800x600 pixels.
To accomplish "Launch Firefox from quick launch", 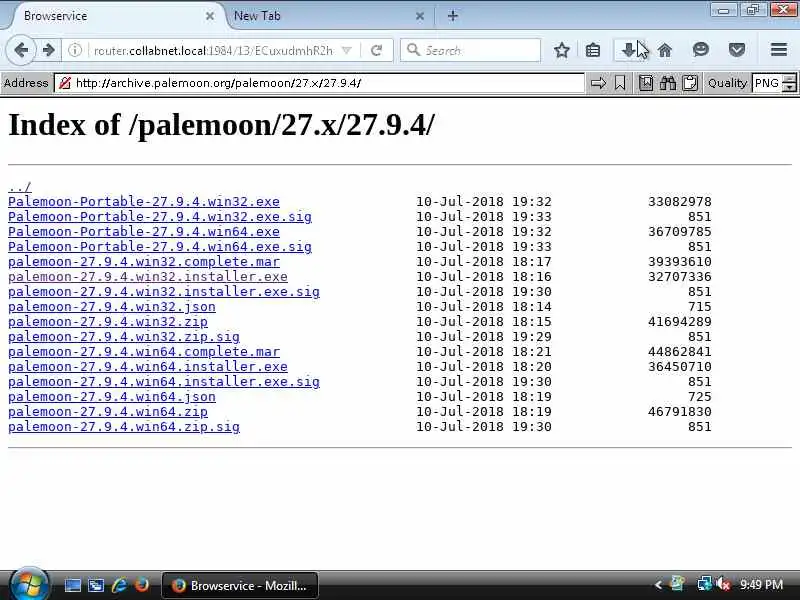I will 142,584.
